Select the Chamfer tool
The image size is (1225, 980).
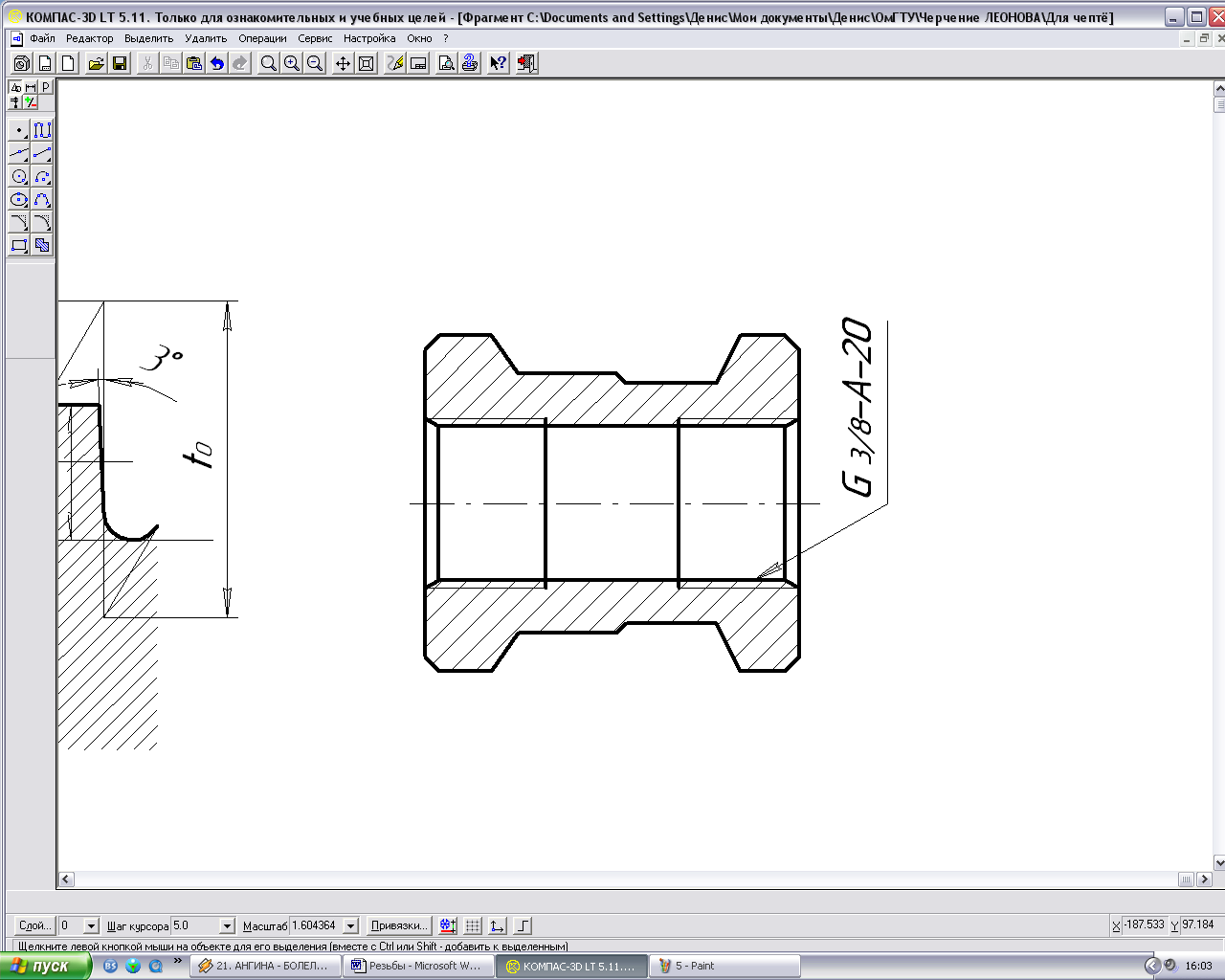coord(19,222)
